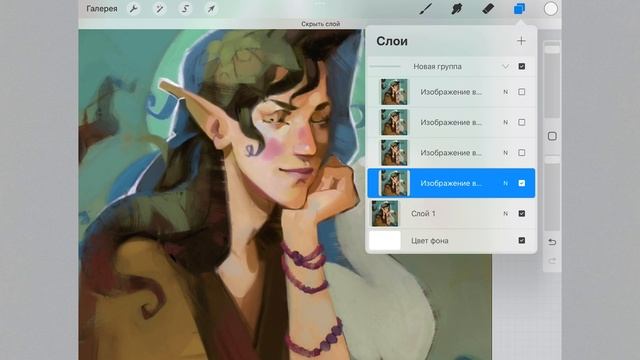Tap thumbnail of topmost Изображение layer
This screenshot has width=640, height=360.
pos(394,92)
